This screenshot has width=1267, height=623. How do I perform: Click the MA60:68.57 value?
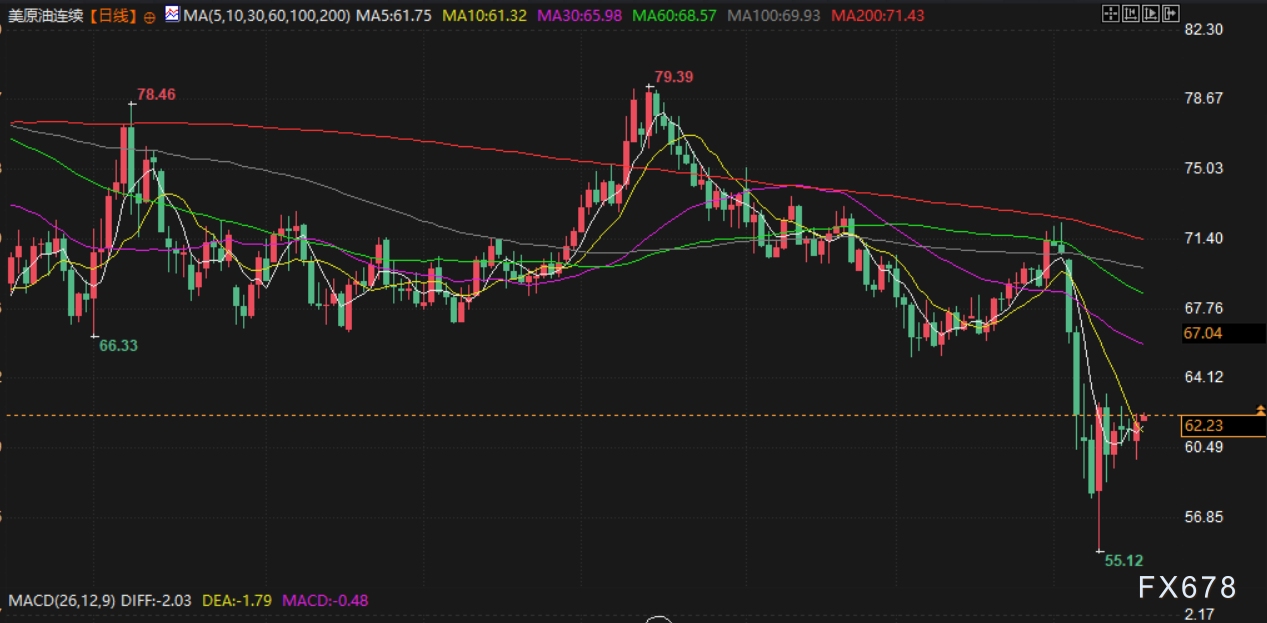(x=675, y=15)
